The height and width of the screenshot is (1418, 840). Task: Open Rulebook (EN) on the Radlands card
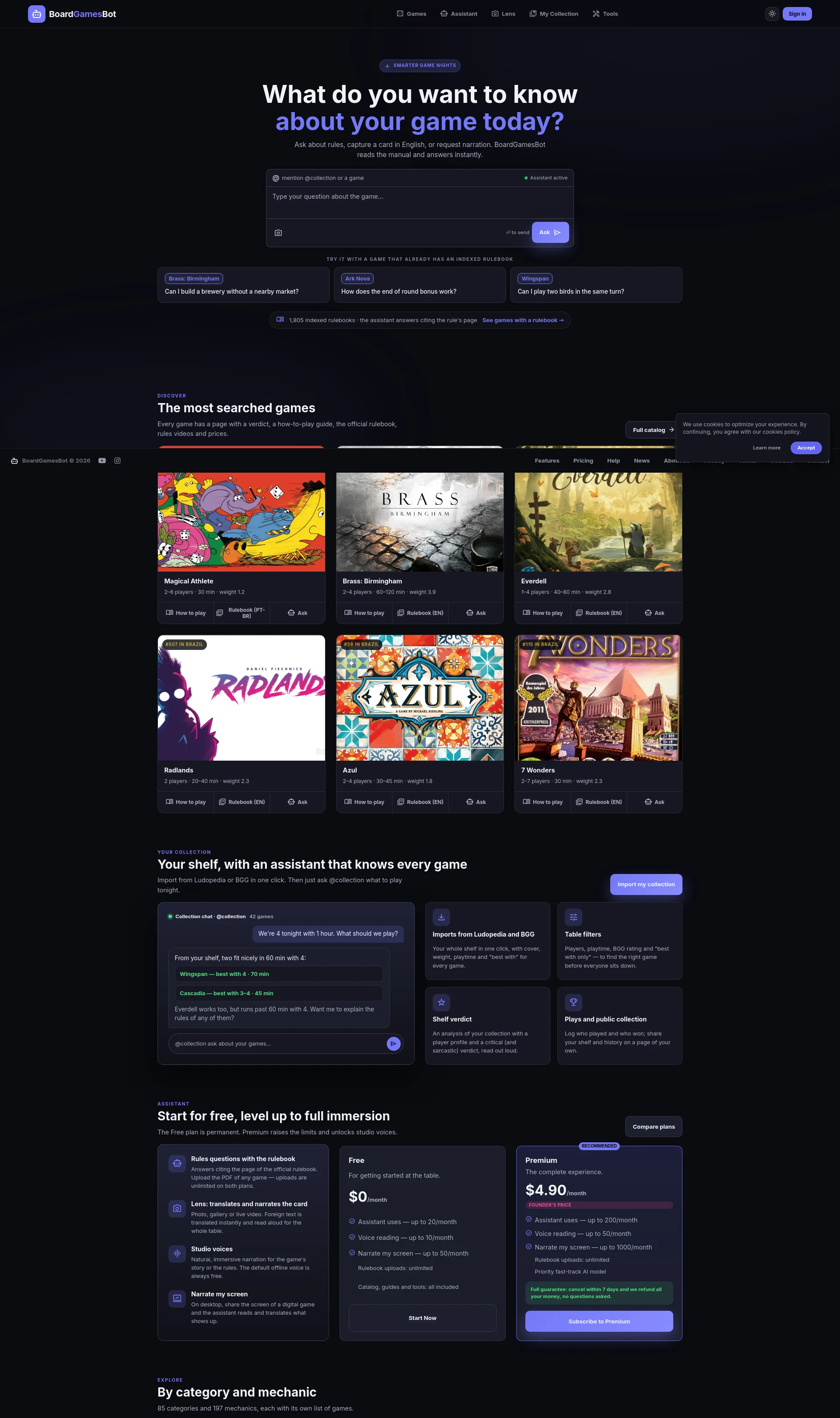pyautogui.click(x=241, y=802)
